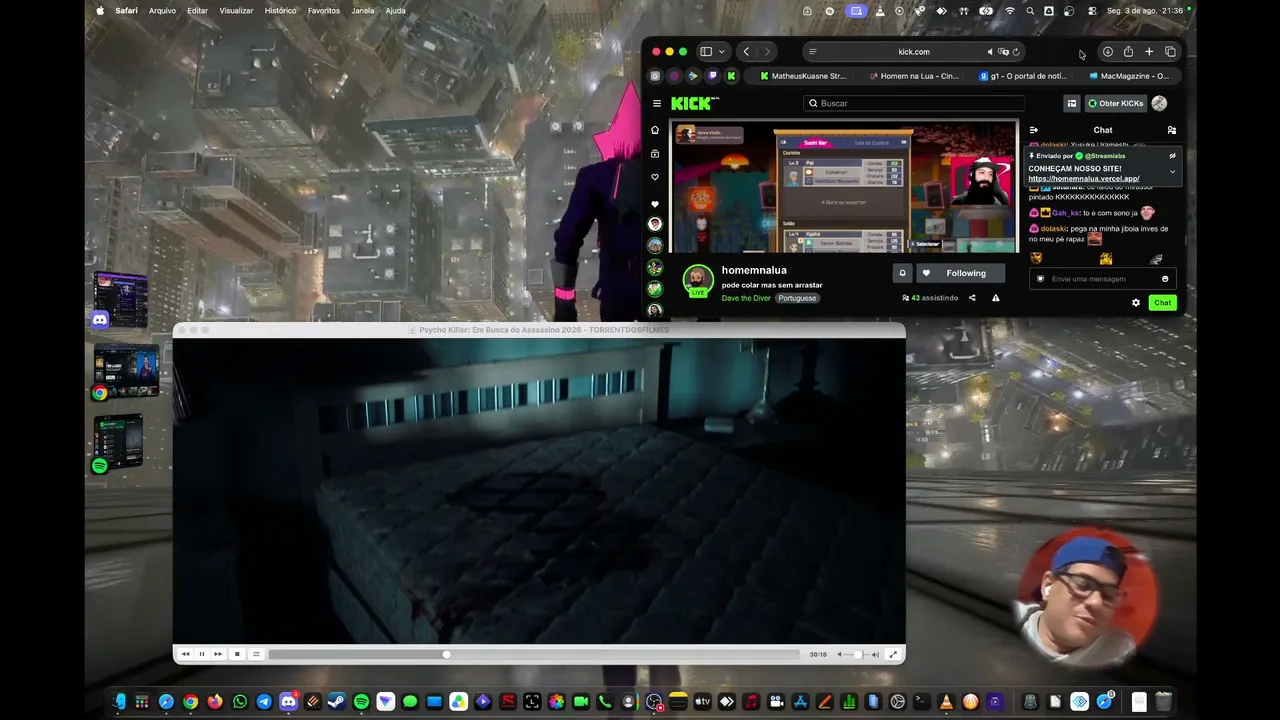The image size is (1280, 720).
Task: Open Safari downloads
Action: click(x=1108, y=52)
